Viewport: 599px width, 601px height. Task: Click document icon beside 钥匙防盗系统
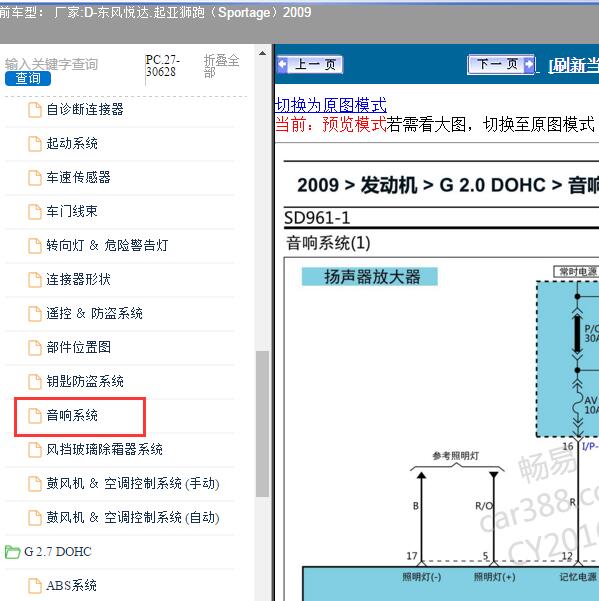coord(35,382)
